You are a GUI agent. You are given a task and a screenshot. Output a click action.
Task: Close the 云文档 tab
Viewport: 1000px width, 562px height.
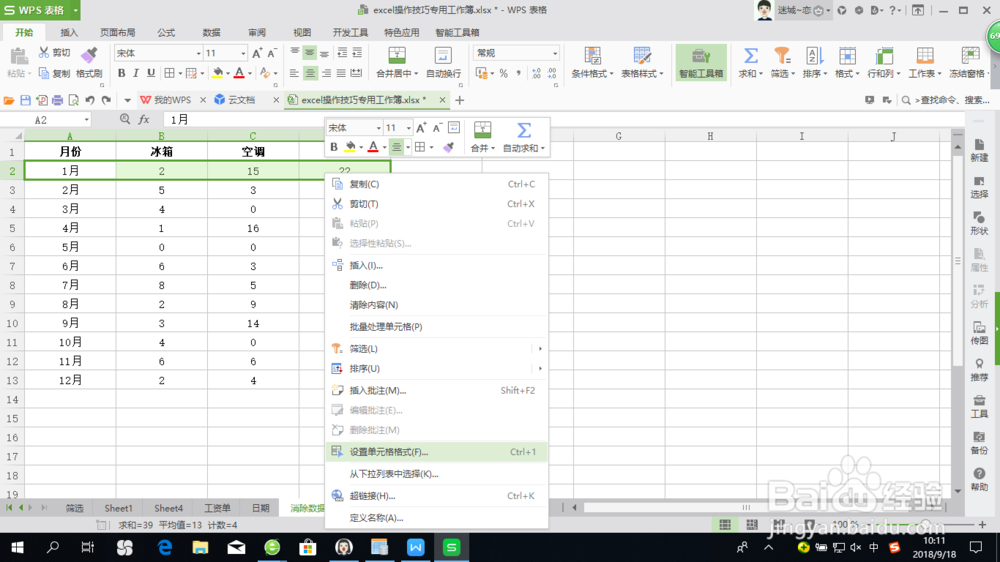point(276,100)
